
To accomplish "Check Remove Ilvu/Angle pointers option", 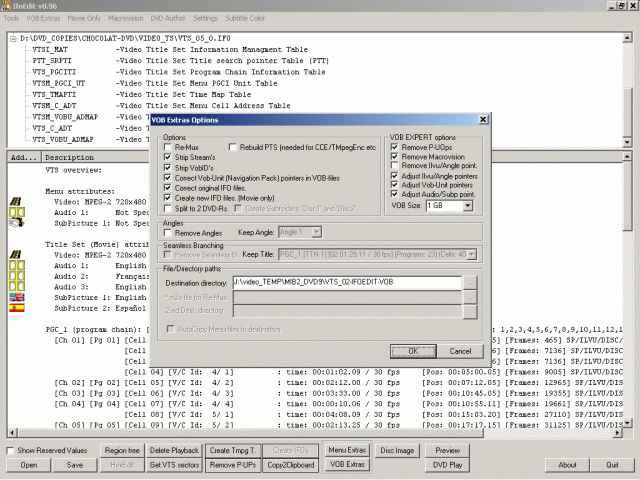I will 394,165.
